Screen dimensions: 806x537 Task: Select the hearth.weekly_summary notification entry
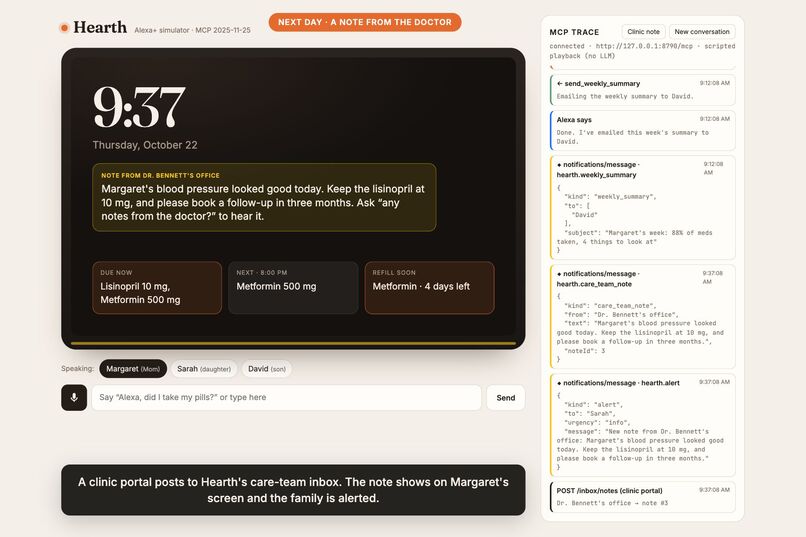[x=643, y=208]
